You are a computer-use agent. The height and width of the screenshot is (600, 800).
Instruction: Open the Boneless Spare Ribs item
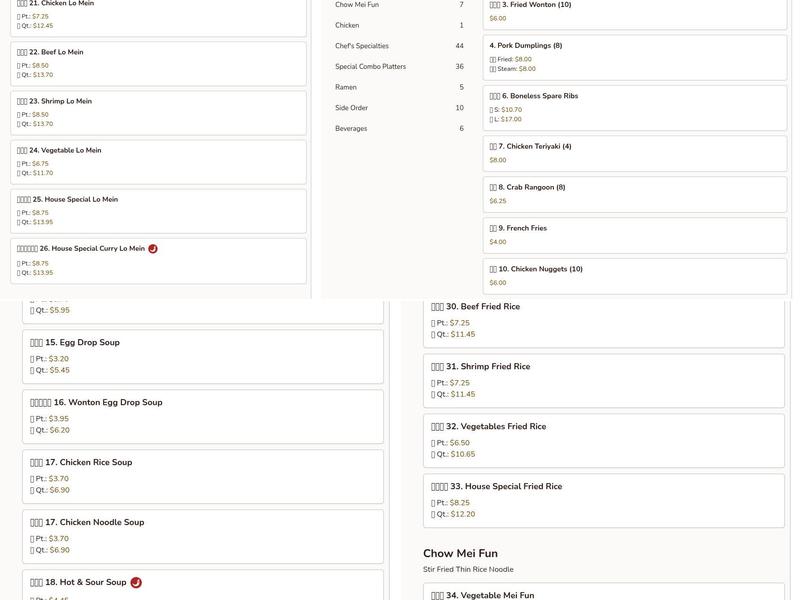click(x=634, y=107)
